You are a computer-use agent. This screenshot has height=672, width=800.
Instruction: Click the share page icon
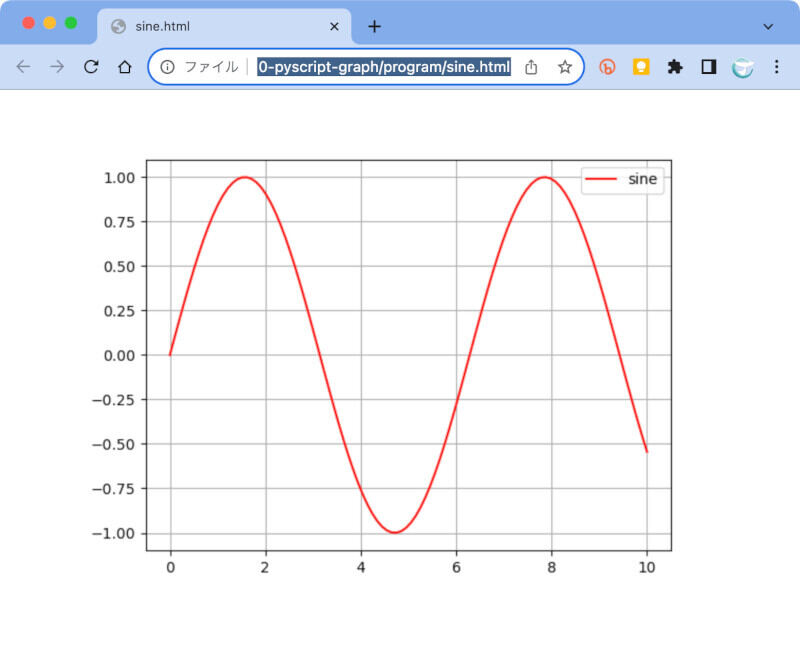pyautogui.click(x=531, y=67)
